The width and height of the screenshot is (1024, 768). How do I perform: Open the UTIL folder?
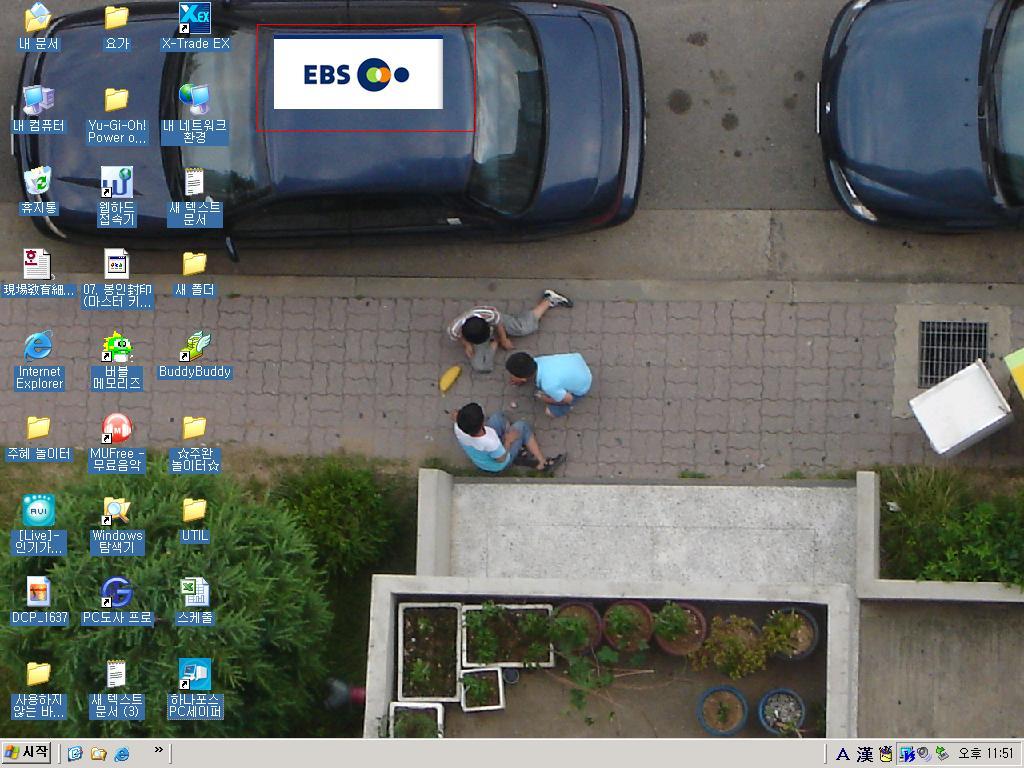coord(195,519)
